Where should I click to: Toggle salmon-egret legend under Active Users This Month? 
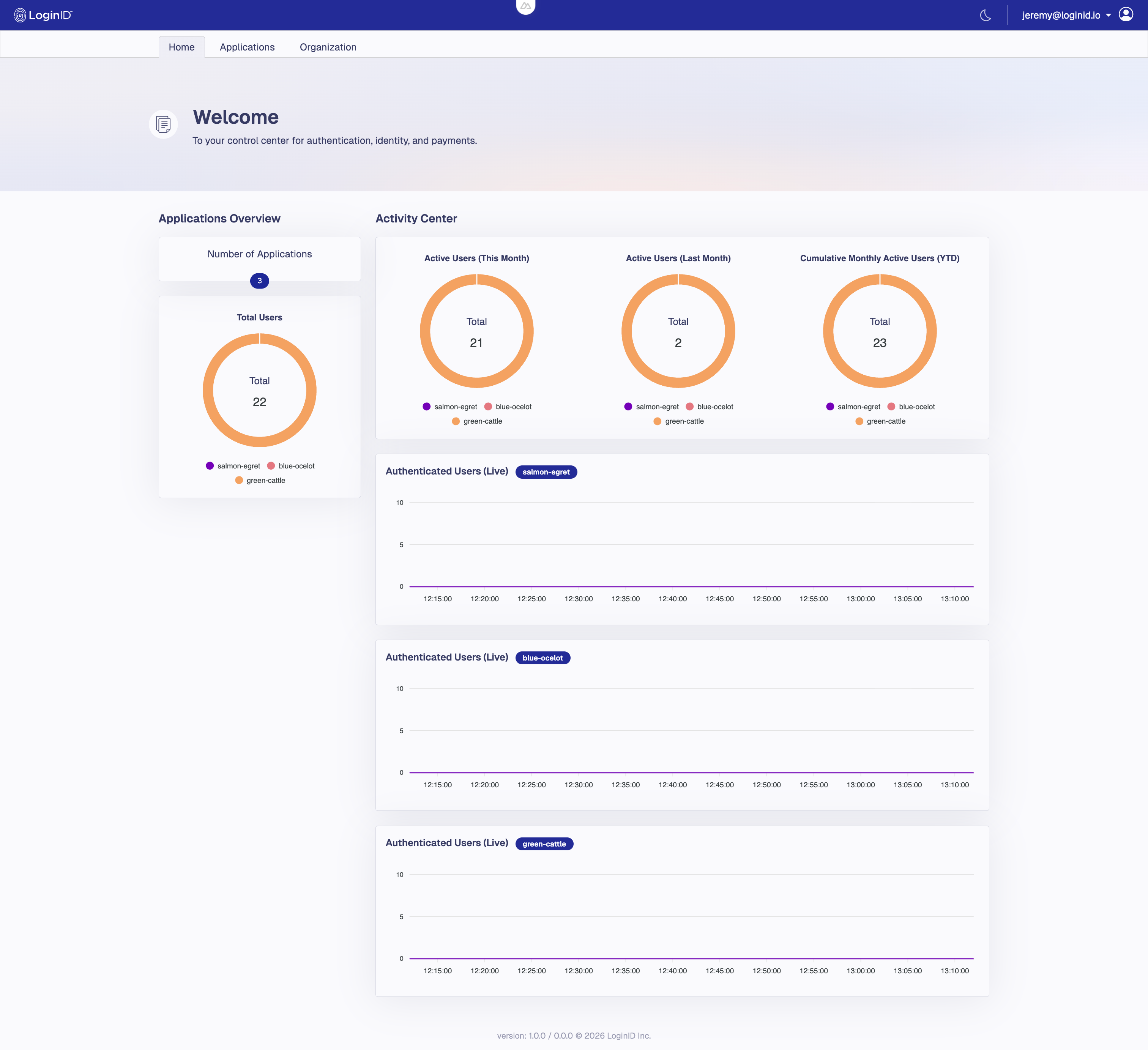coord(450,407)
